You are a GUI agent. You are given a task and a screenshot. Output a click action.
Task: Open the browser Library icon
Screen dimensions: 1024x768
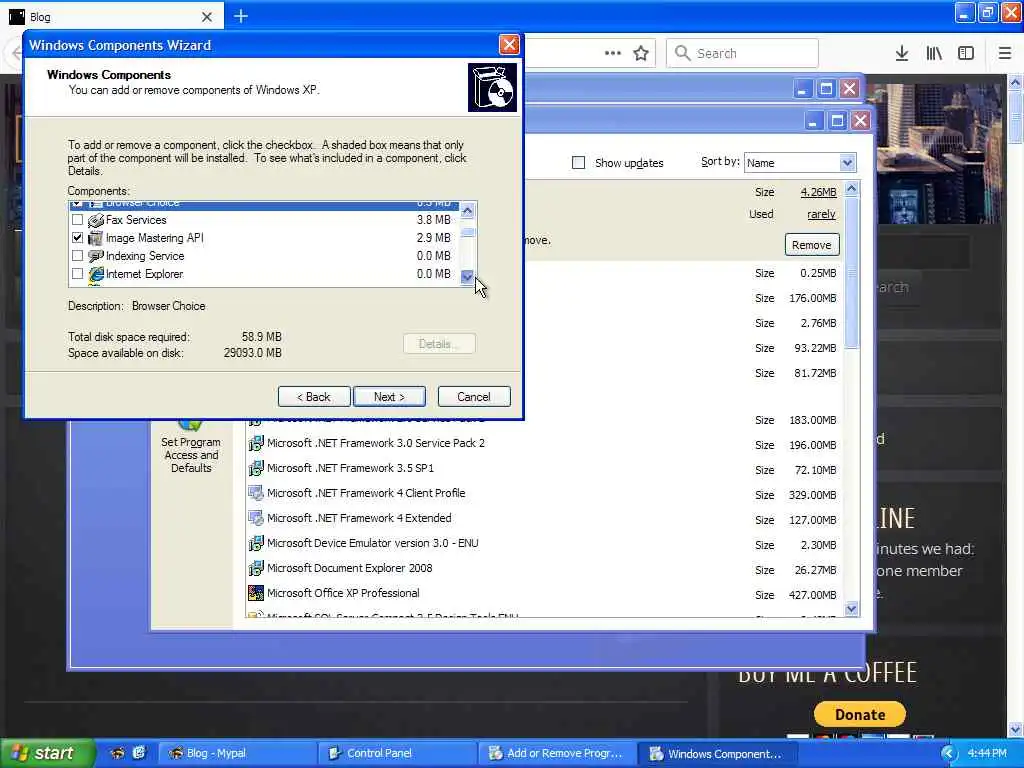tap(934, 53)
